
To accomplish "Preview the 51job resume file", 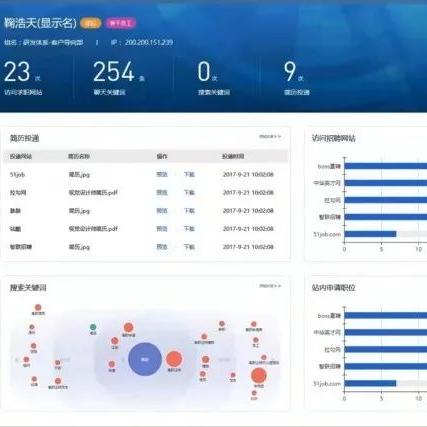I will pyautogui.click(x=162, y=174).
